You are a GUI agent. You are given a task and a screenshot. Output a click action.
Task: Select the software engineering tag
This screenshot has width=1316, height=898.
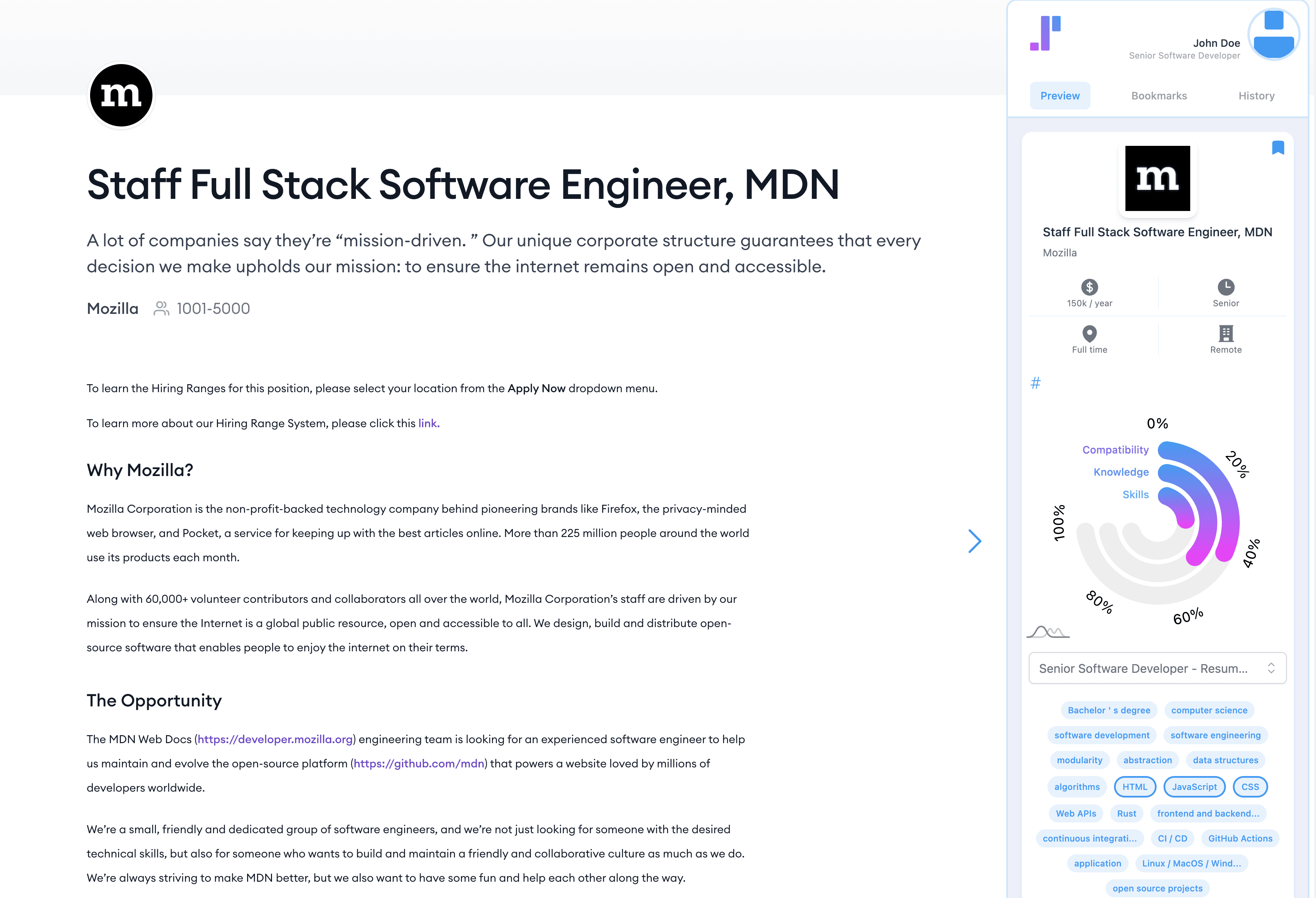coord(1215,735)
